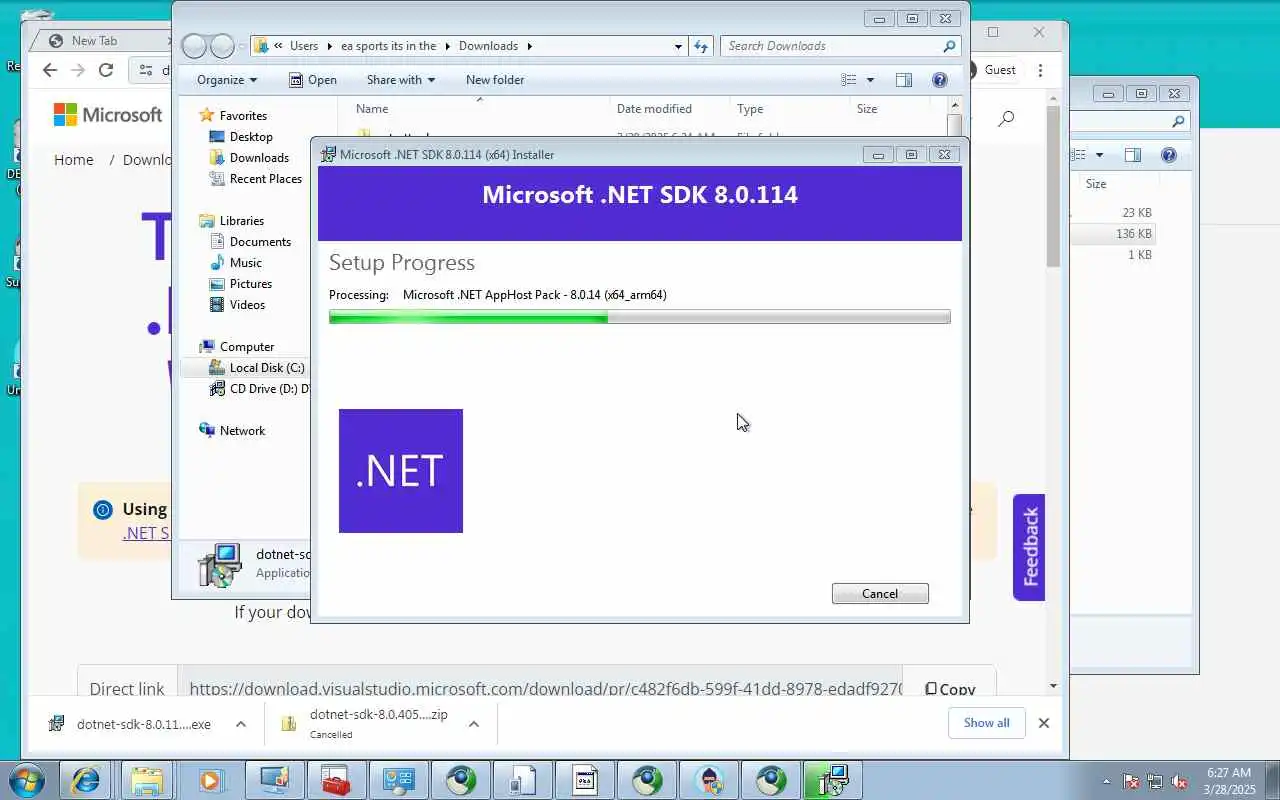Open Recent Places in navigation pane

[265, 179]
